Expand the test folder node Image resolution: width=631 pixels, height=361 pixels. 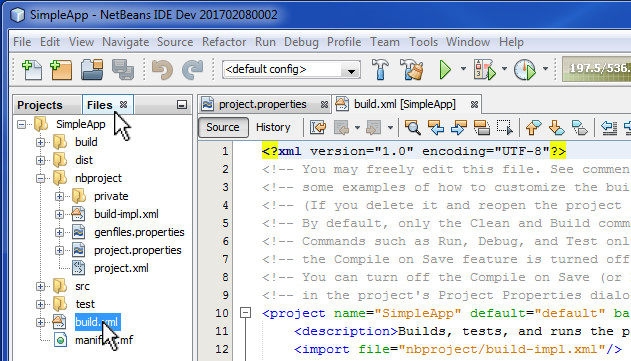40,304
